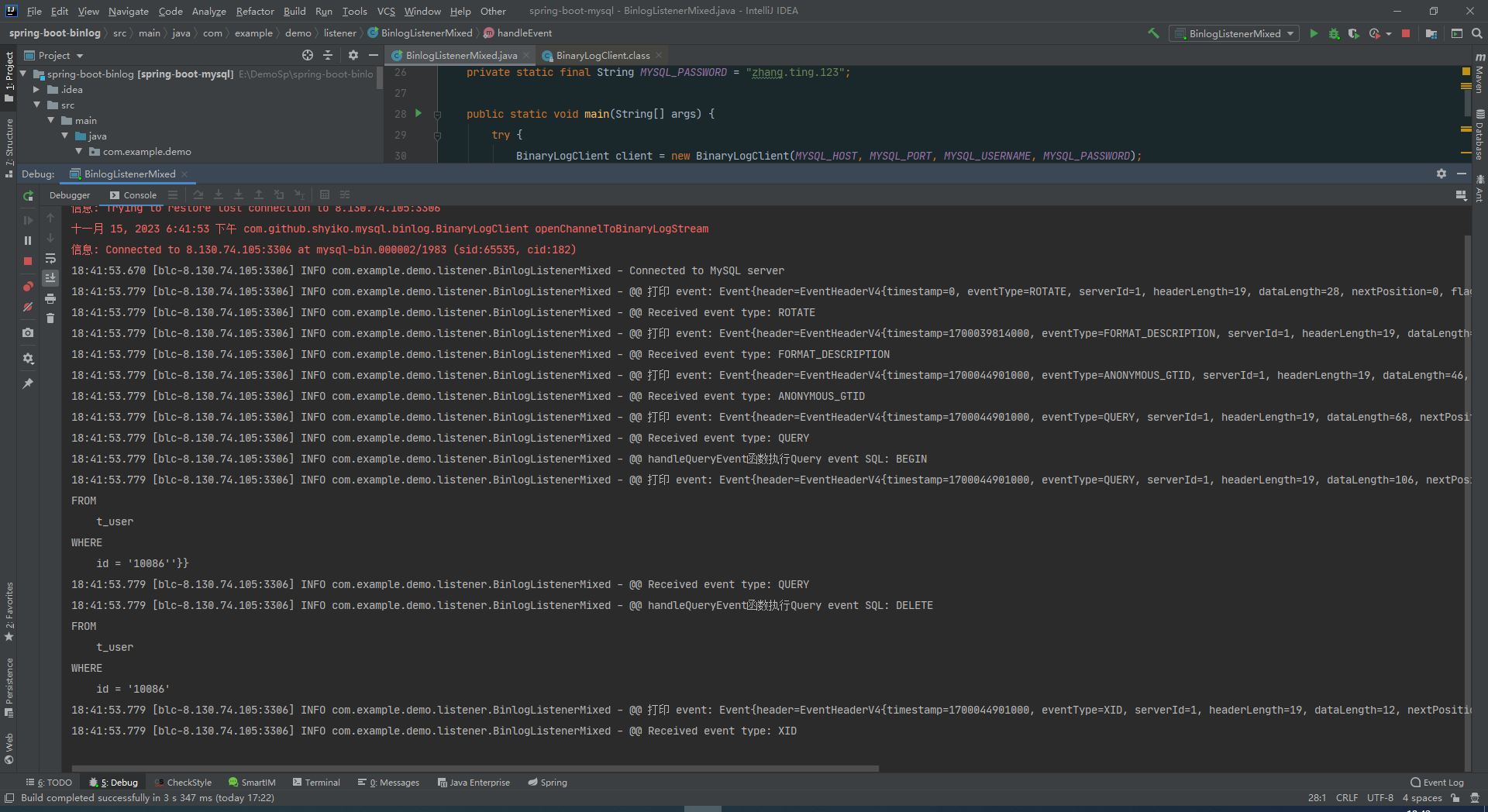
Task: Click the camera thread dump icon
Action: (28, 332)
